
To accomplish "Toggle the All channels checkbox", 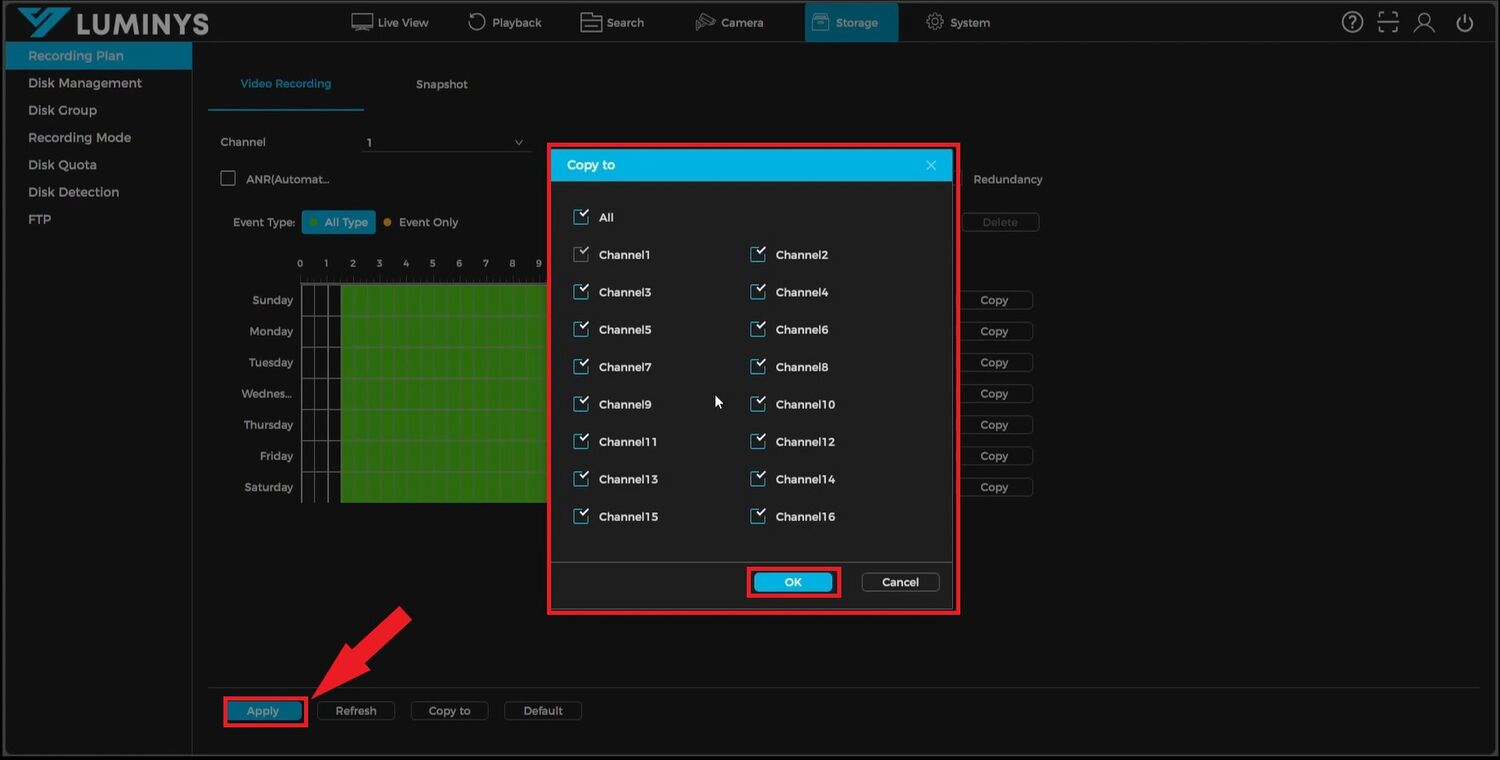I will [x=581, y=217].
